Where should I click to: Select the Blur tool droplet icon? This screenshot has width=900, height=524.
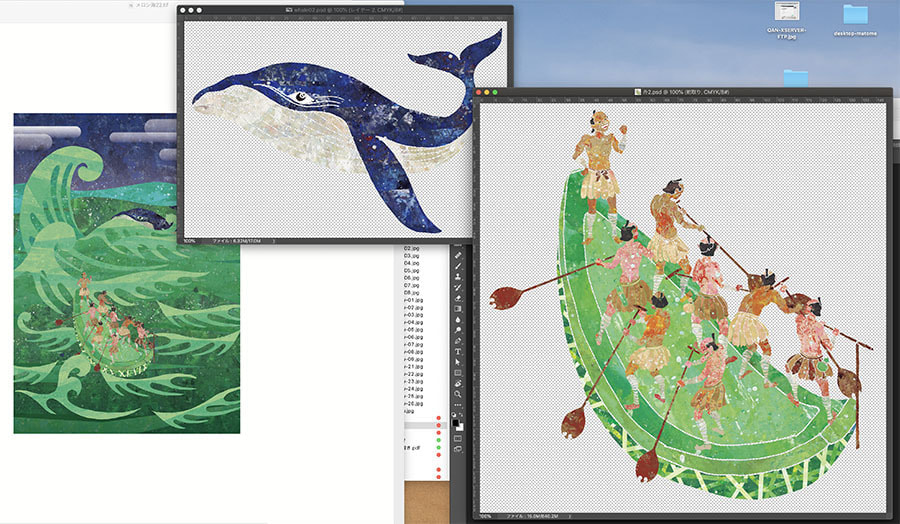[x=458, y=320]
